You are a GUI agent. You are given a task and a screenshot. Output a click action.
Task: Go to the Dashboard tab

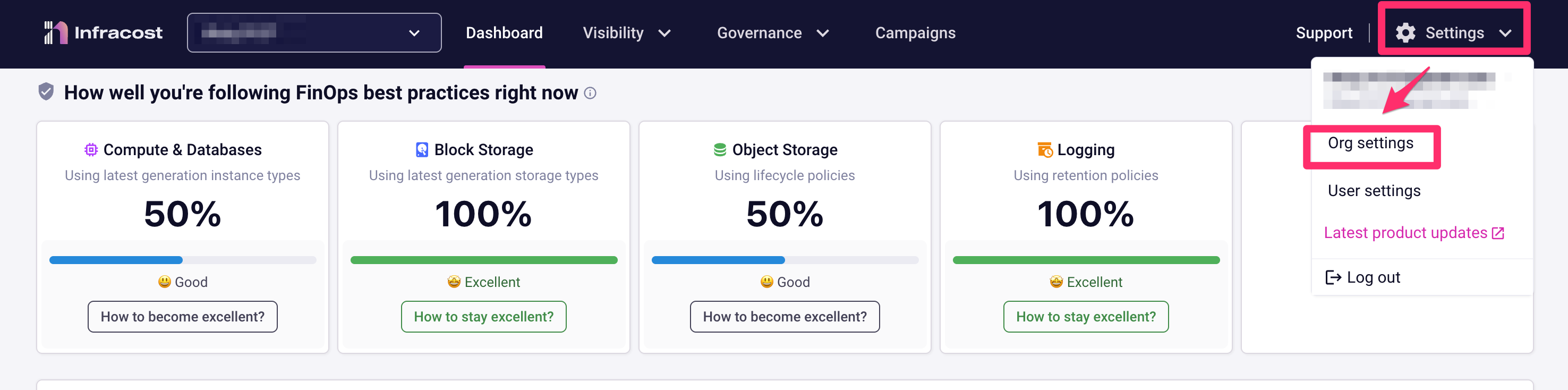(504, 33)
